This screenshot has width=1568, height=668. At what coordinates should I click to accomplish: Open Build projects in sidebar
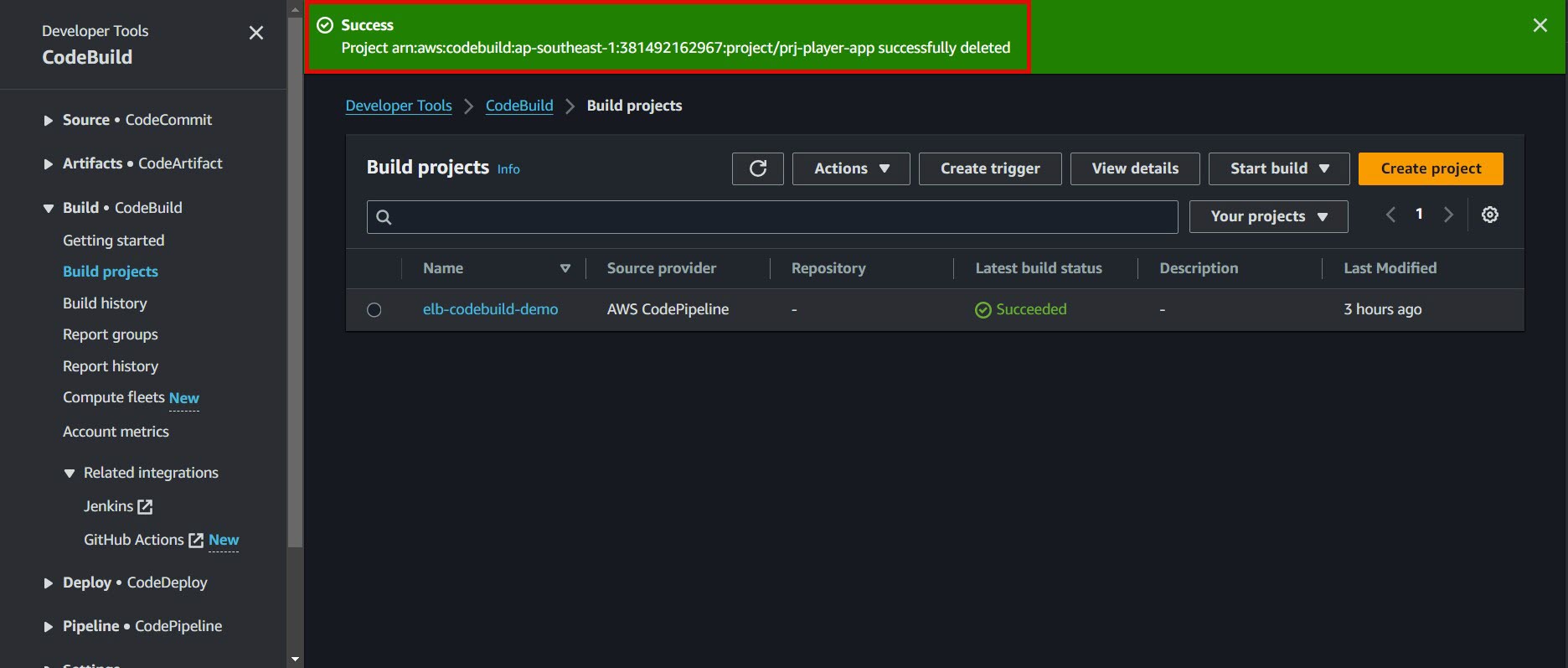pyautogui.click(x=111, y=272)
